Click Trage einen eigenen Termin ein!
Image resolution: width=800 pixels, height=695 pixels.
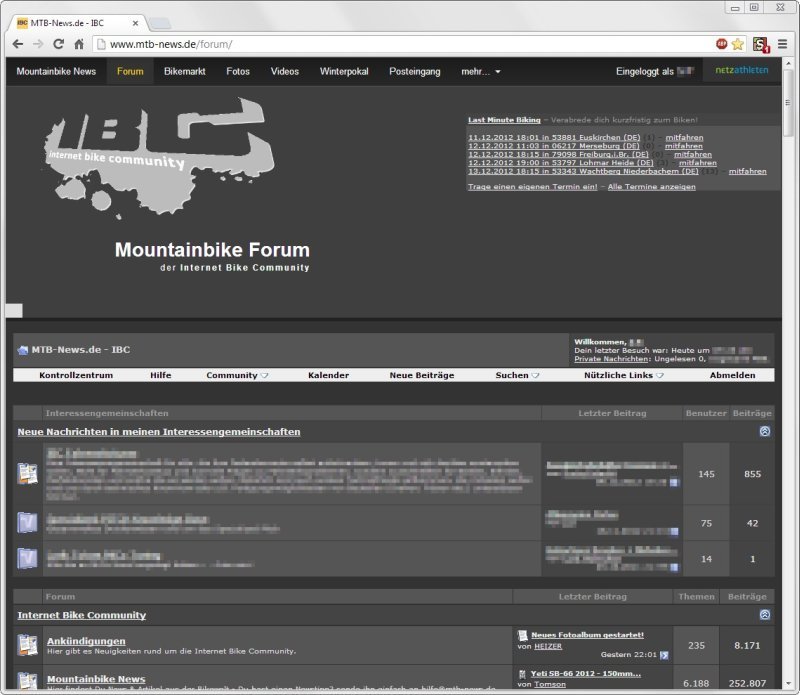(533, 187)
